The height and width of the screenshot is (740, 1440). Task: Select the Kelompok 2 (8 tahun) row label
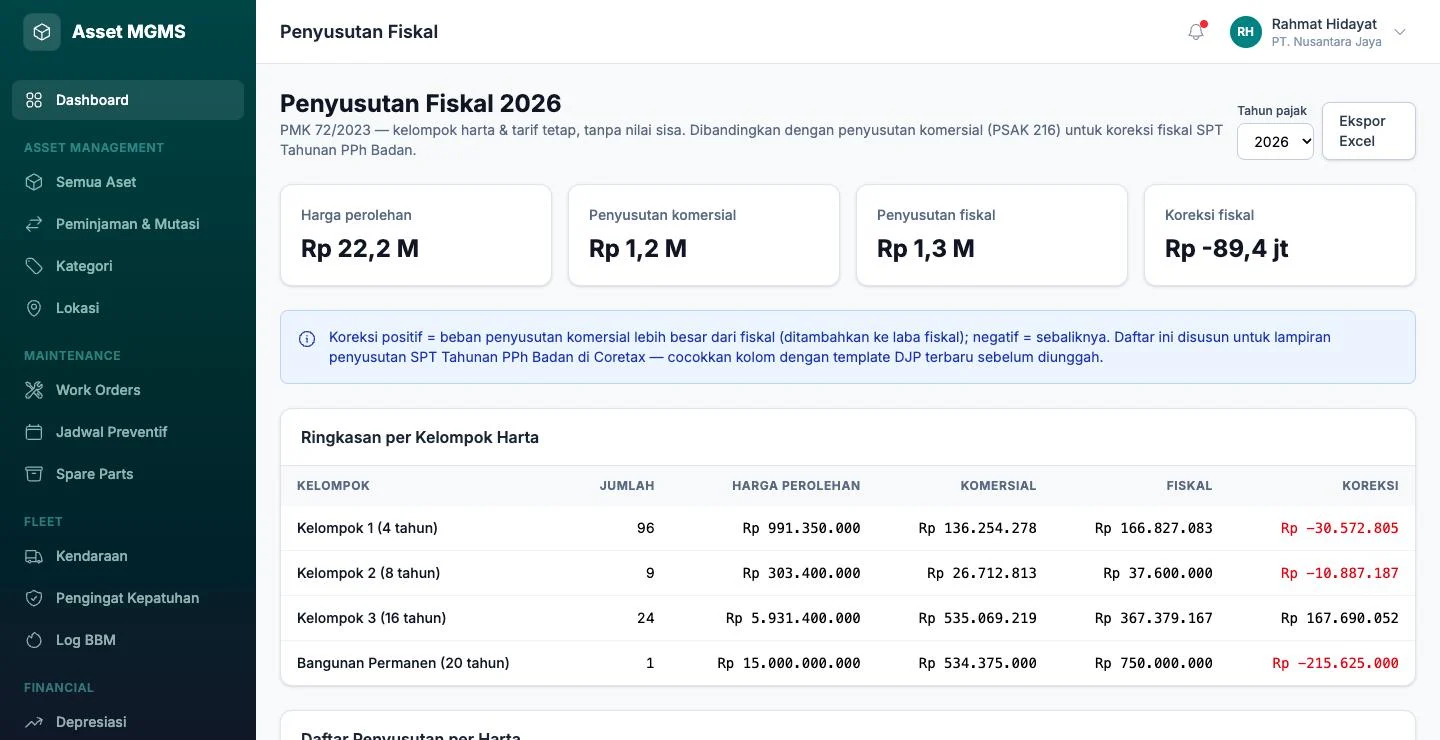368,573
